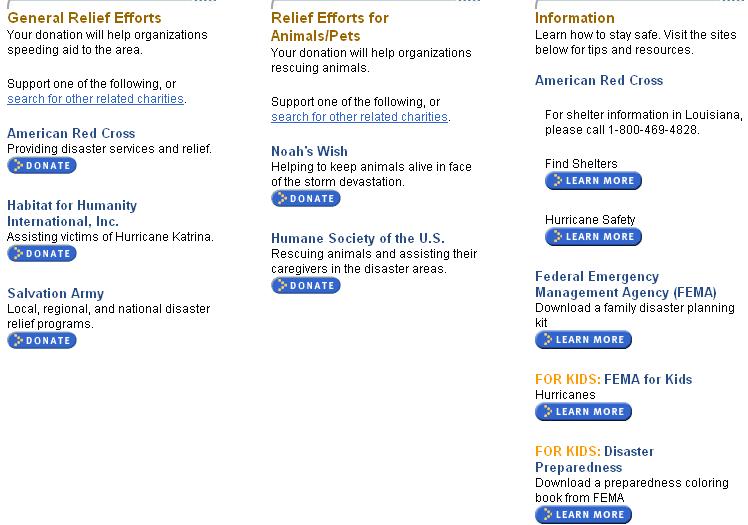Click Learn More under Find Shelters
This screenshot has width=748, height=525.
pyautogui.click(x=593, y=181)
